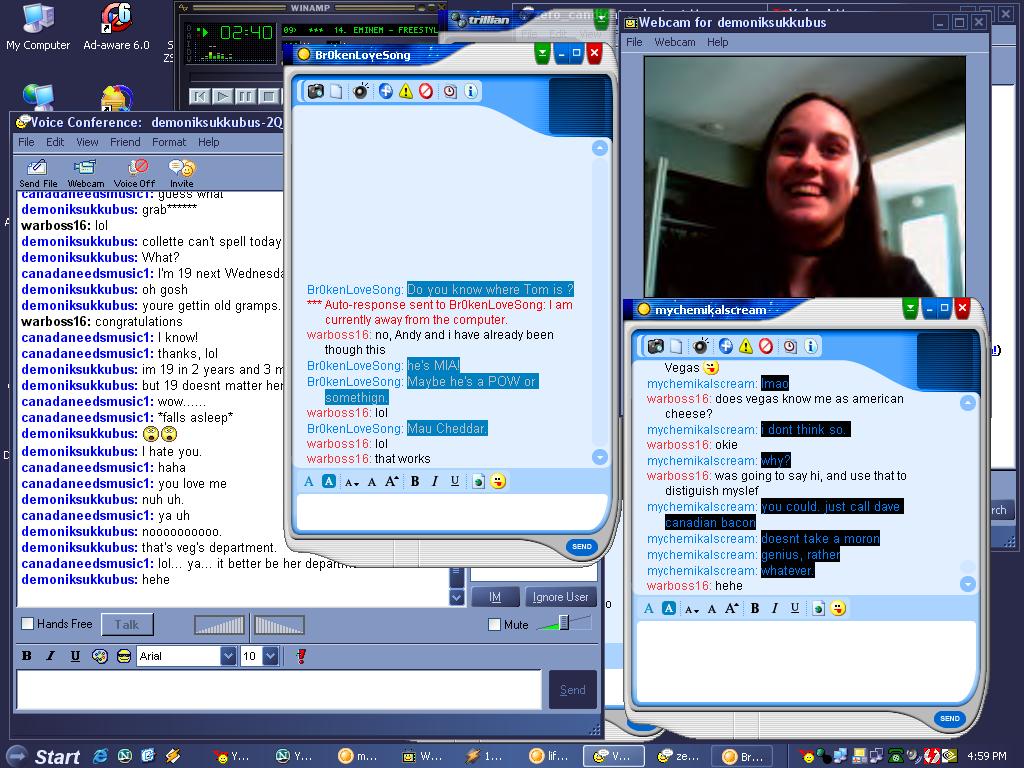
Task: Adjust the volume slider beside Mute
Action: click(x=564, y=623)
